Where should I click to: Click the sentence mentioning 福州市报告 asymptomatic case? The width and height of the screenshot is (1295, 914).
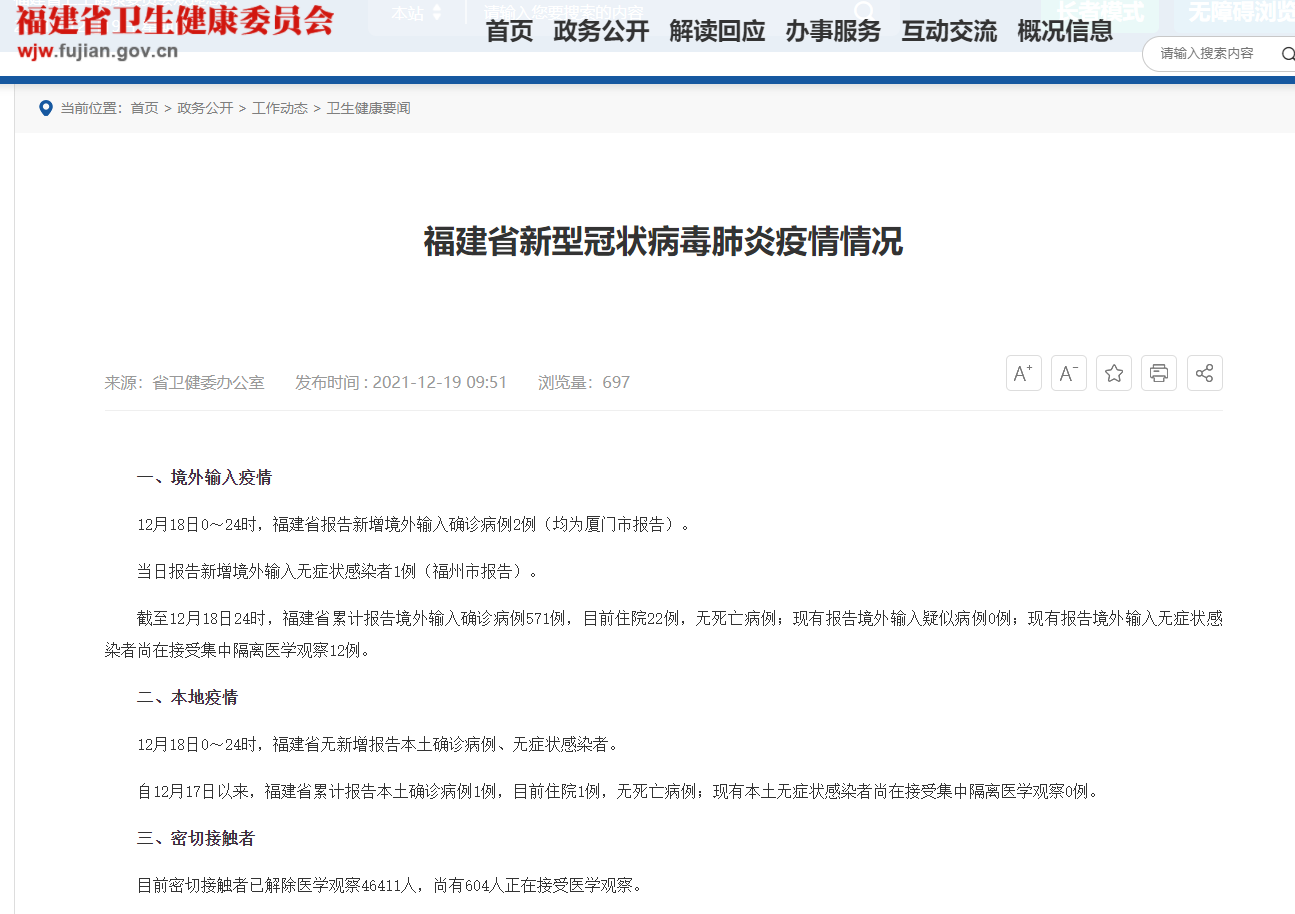point(338,572)
